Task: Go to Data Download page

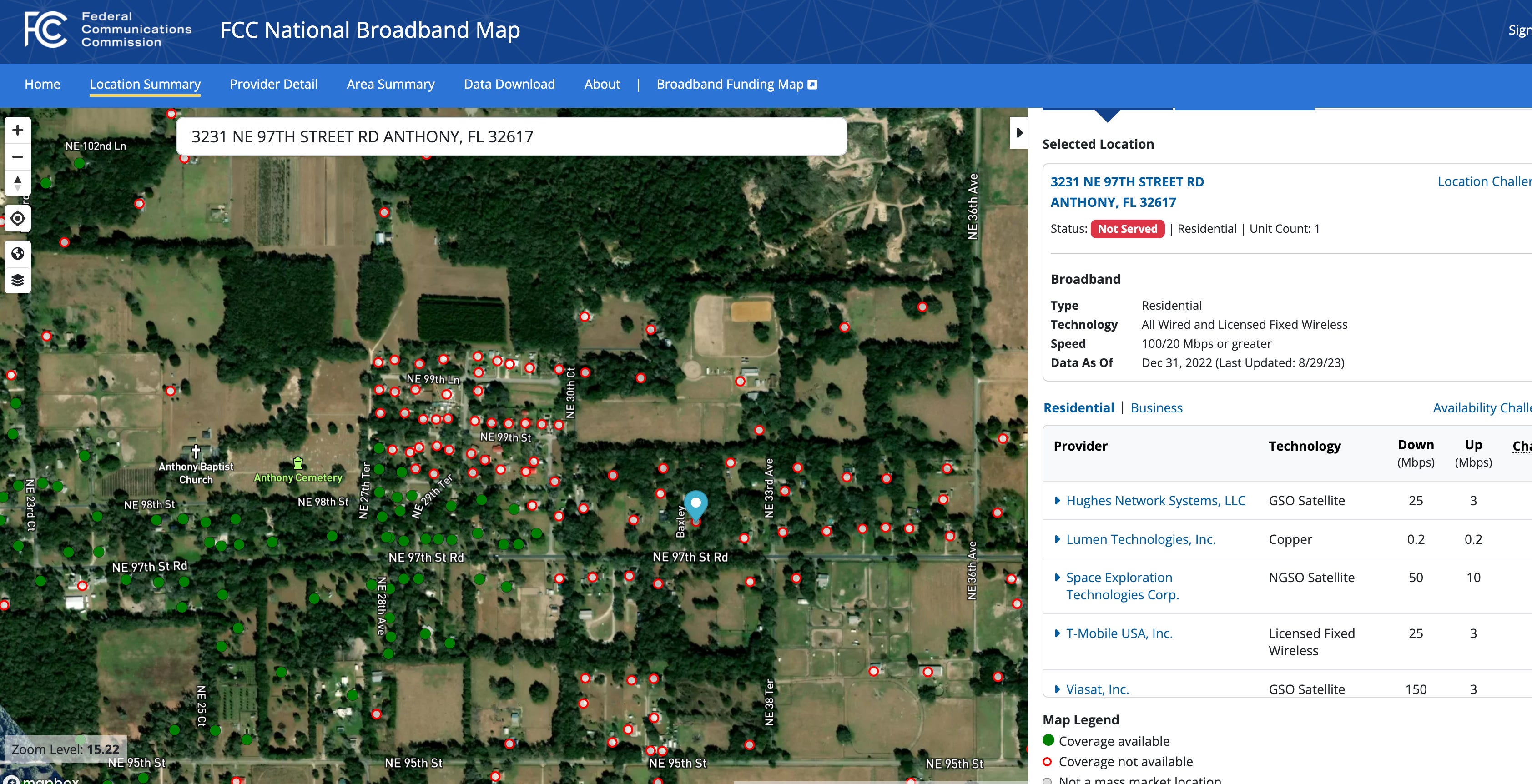Action: click(x=509, y=85)
